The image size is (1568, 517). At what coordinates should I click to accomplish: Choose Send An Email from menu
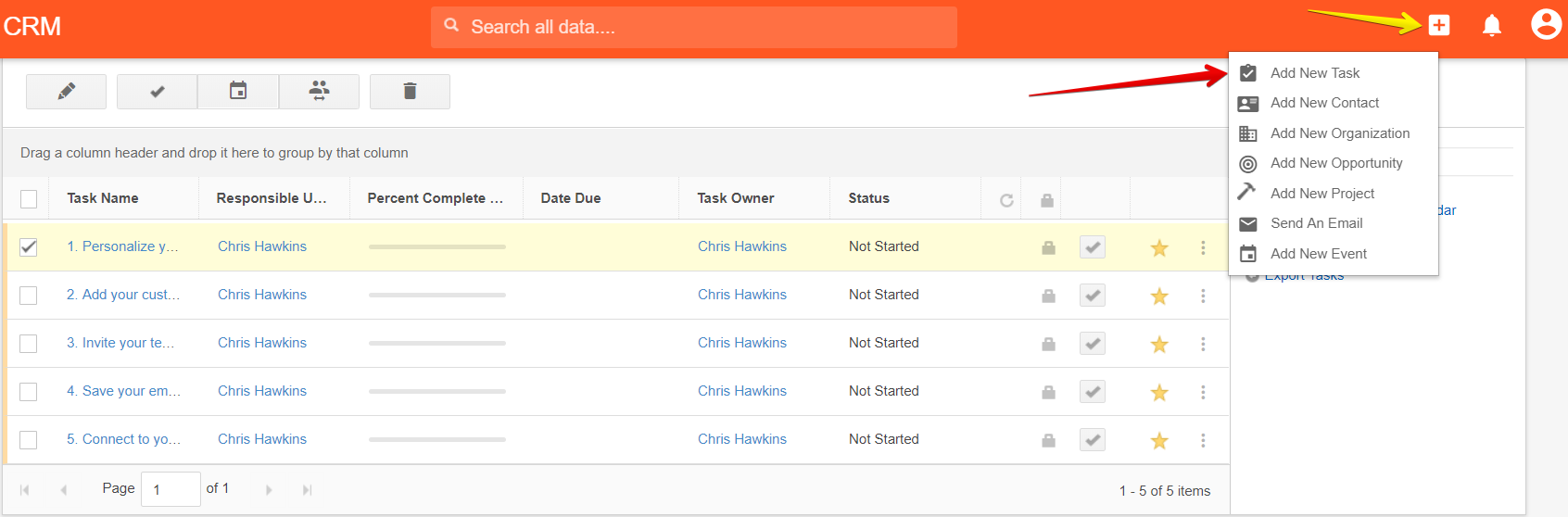point(1334,223)
